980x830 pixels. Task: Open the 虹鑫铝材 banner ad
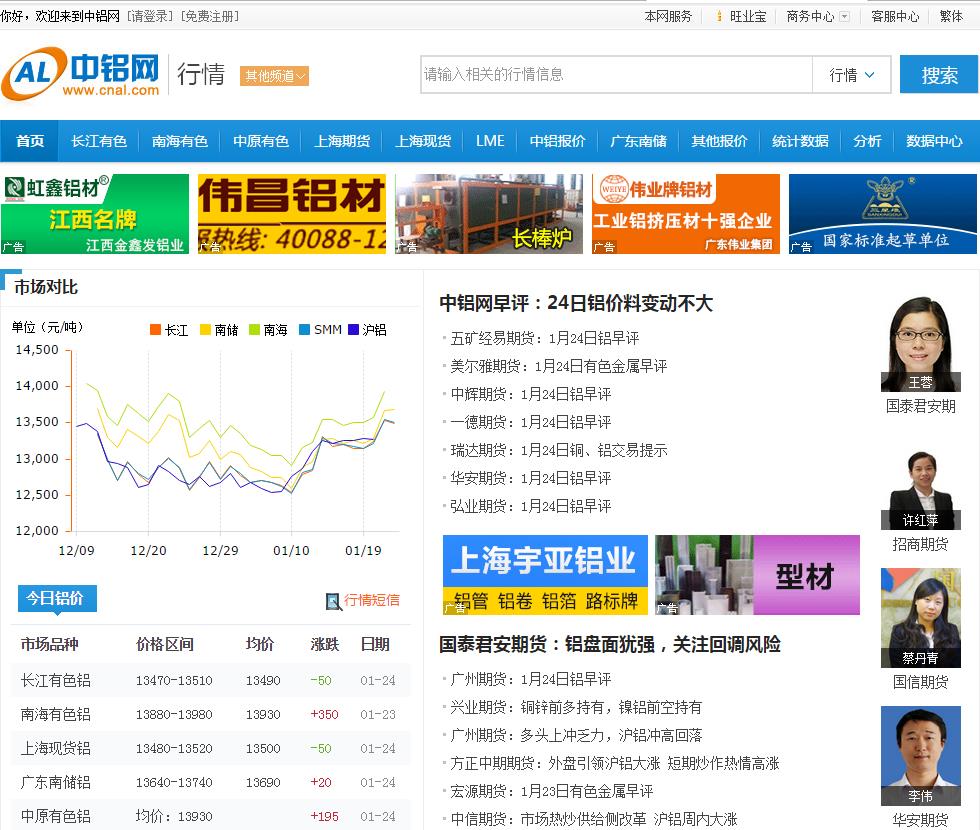[x=95, y=214]
